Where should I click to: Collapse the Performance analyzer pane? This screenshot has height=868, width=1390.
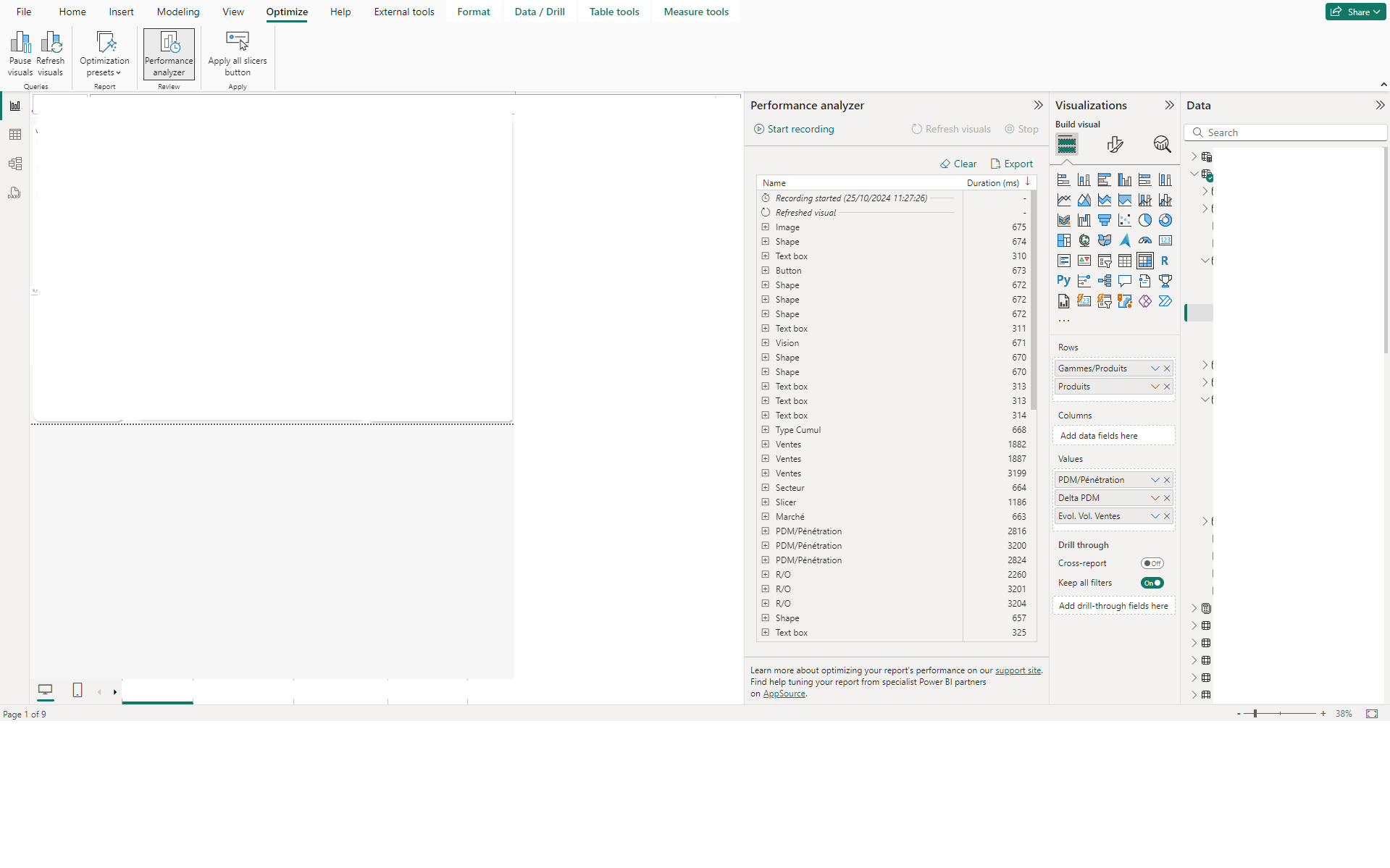pyautogui.click(x=1038, y=105)
